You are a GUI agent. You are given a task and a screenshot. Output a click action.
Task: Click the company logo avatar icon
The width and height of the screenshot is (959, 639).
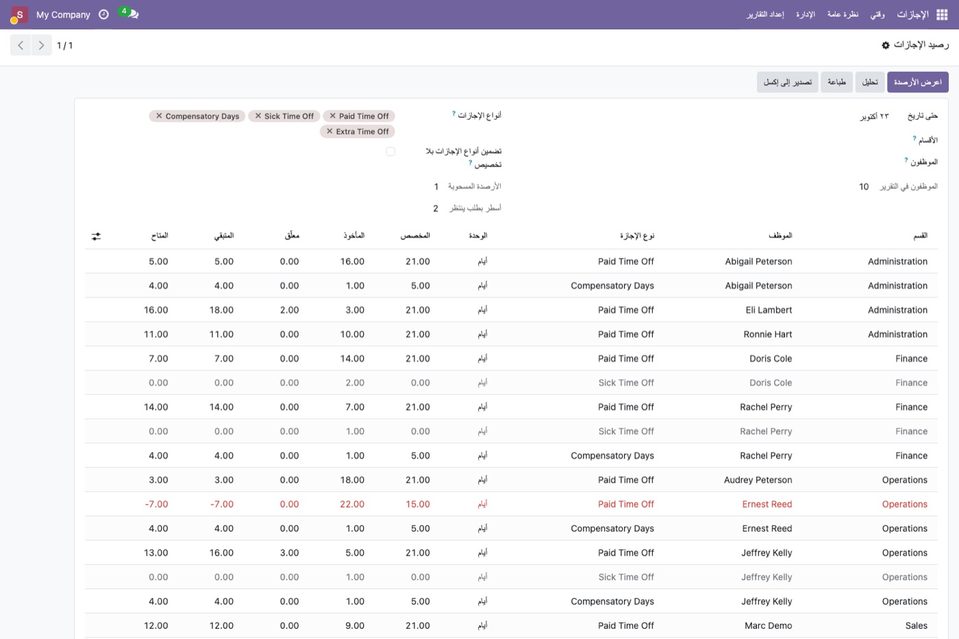pos(19,15)
